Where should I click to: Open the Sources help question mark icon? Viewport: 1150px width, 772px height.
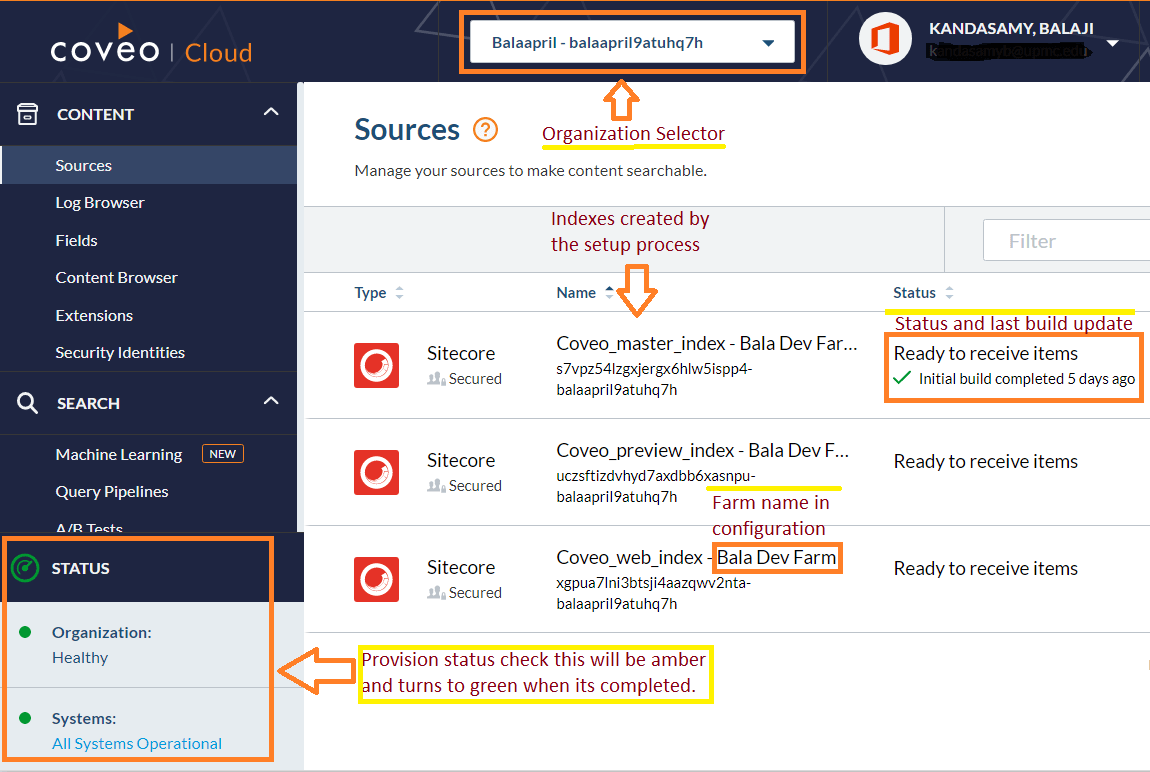coord(485,130)
